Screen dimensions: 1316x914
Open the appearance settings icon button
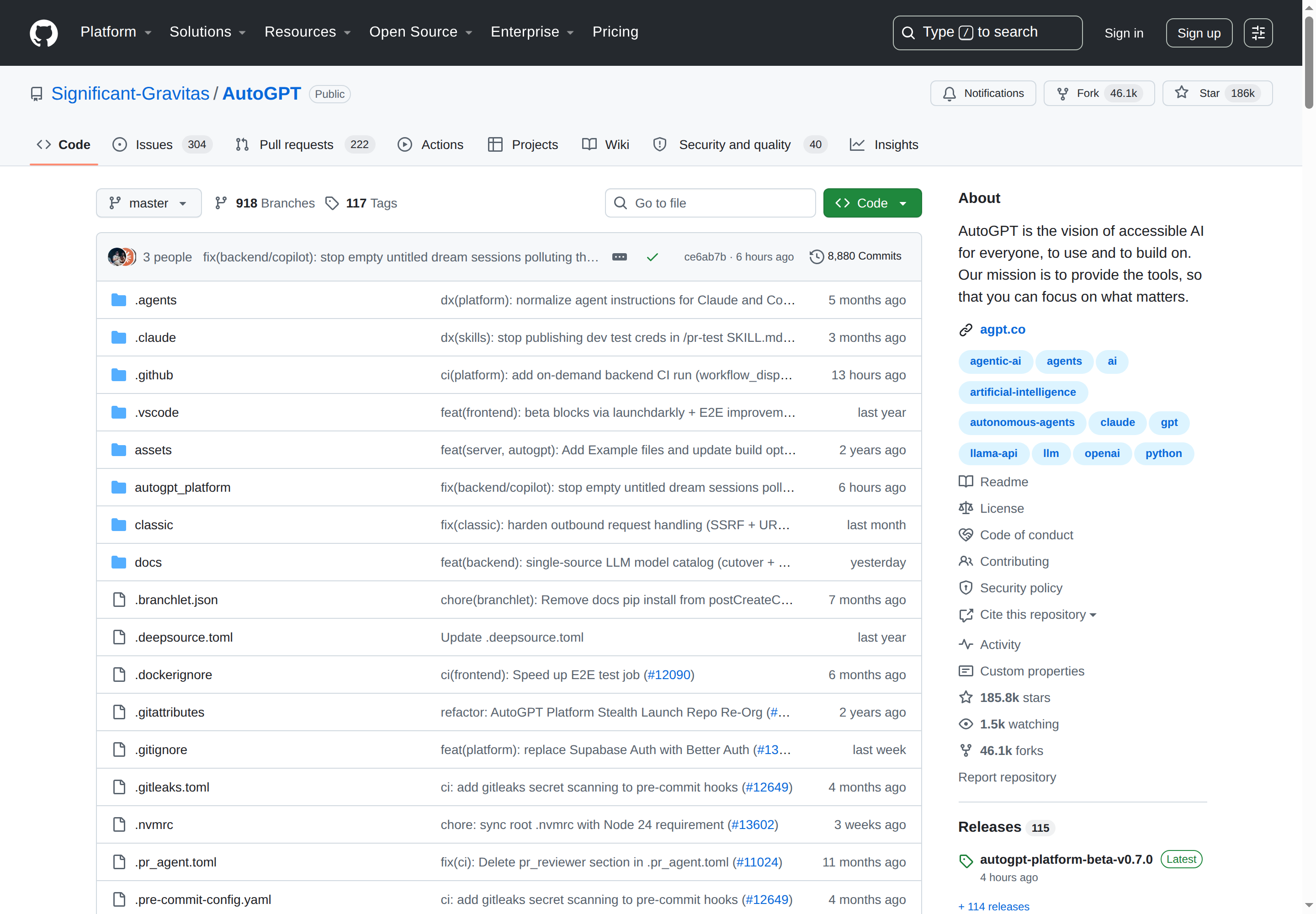click(x=1258, y=33)
